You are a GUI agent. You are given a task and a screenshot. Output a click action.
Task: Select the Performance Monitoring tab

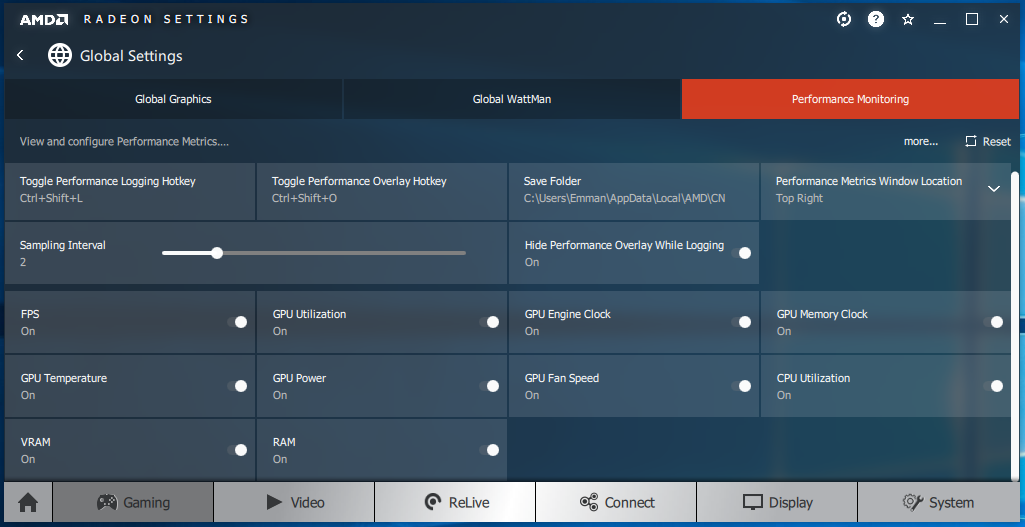click(x=850, y=99)
